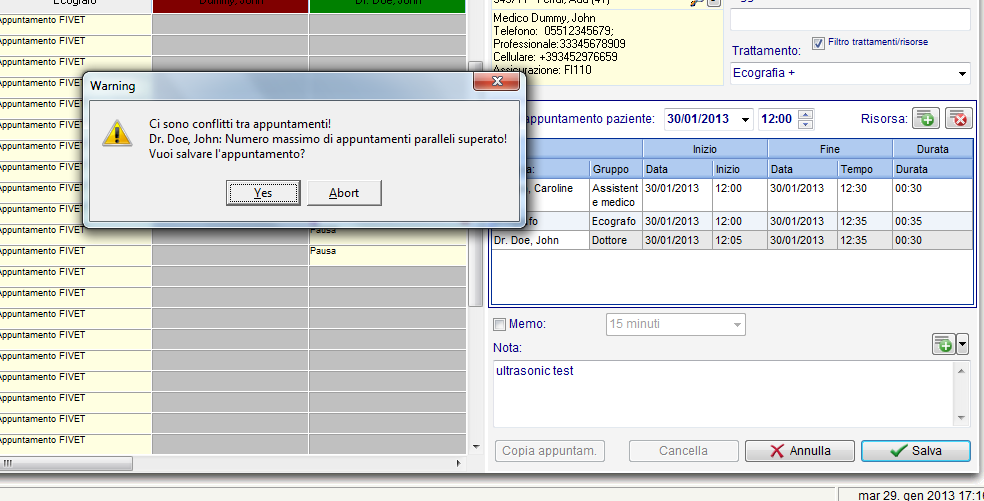This screenshot has height=501, width=984.
Task: Click the warning triangle icon in the dialog
Action: tap(117, 134)
